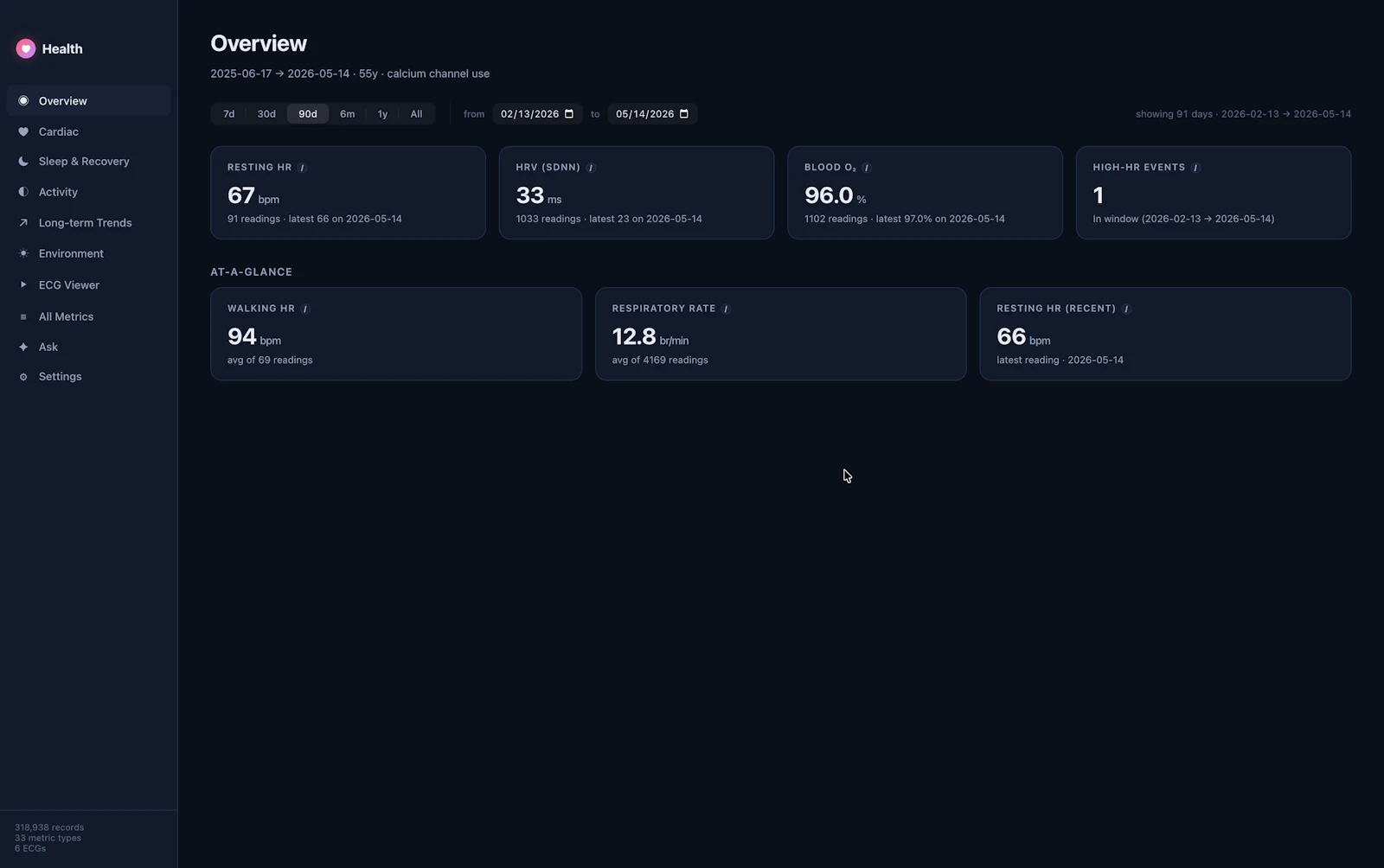
Task: Select the All time range
Action: (416, 114)
